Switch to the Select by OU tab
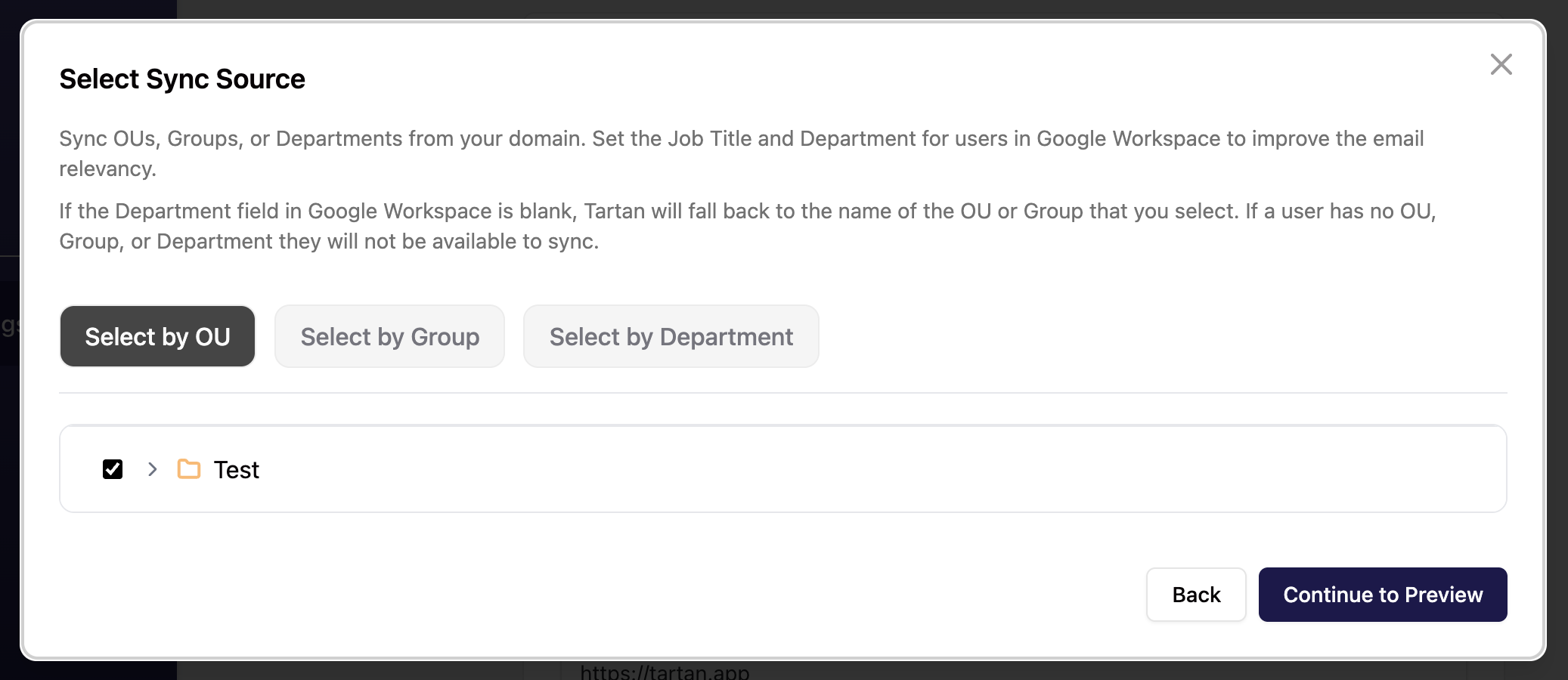This screenshot has width=1568, height=680. point(157,337)
